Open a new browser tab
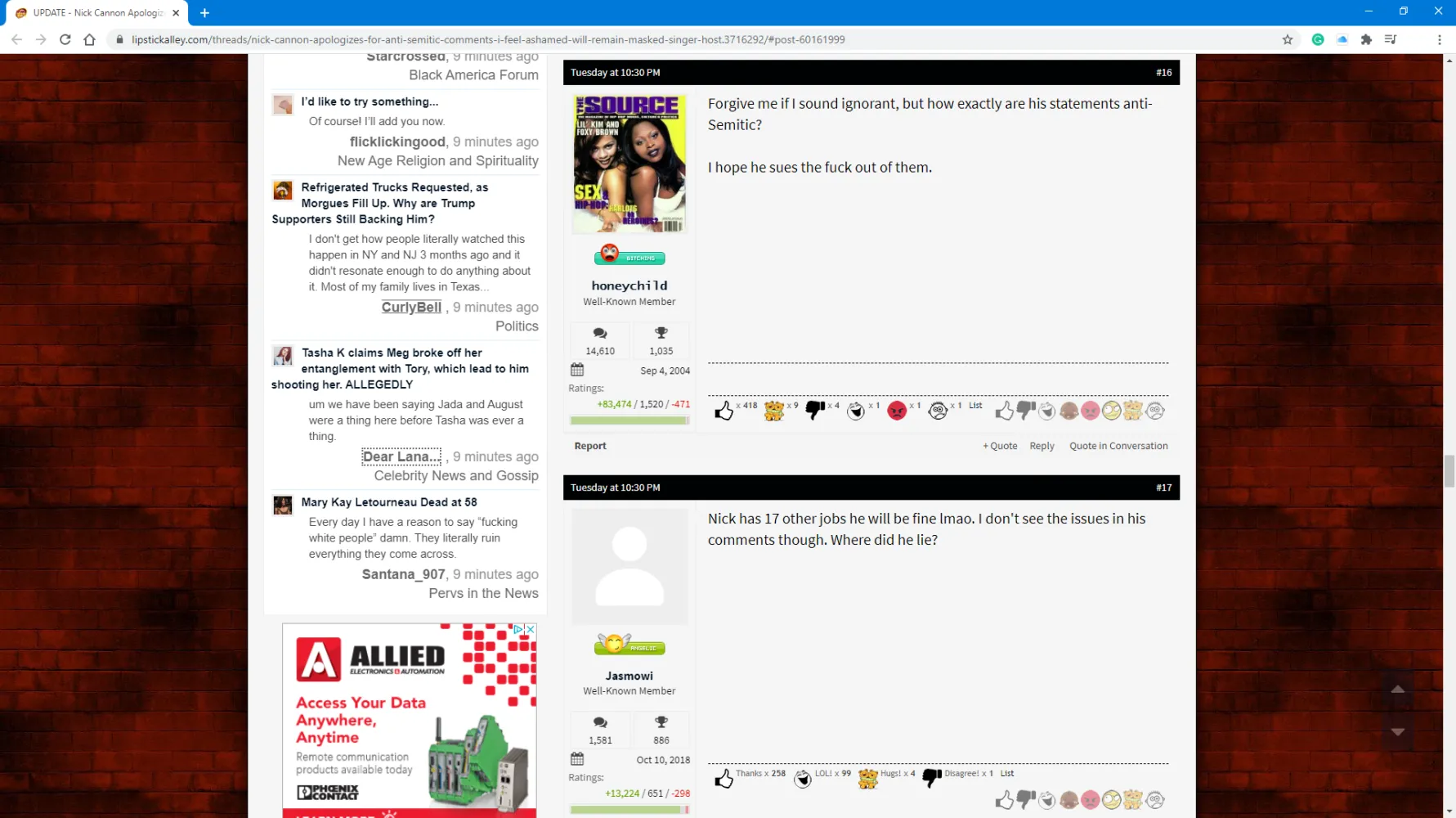Image resolution: width=1456 pixels, height=818 pixels. [x=204, y=13]
